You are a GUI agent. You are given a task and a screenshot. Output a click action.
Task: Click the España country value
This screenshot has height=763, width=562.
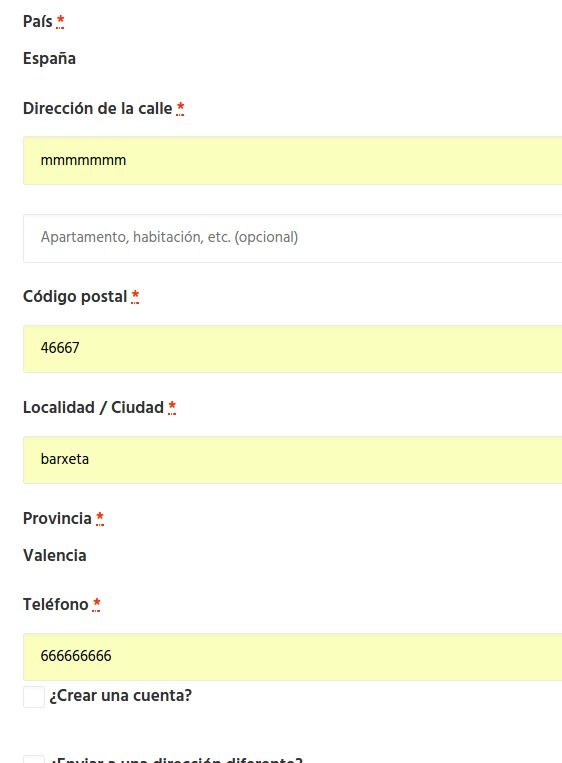tap(49, 59)
